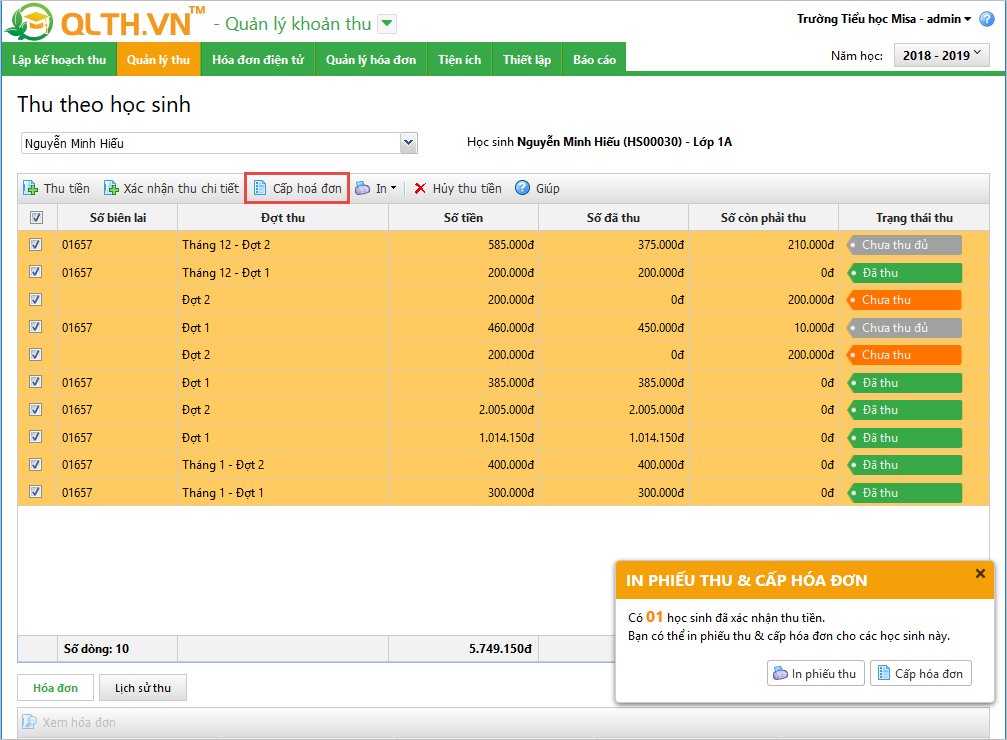Click Hủy thu tiền red X icon
The image size is (1007, 740).
pyautogui.click(x=421, y=188)
